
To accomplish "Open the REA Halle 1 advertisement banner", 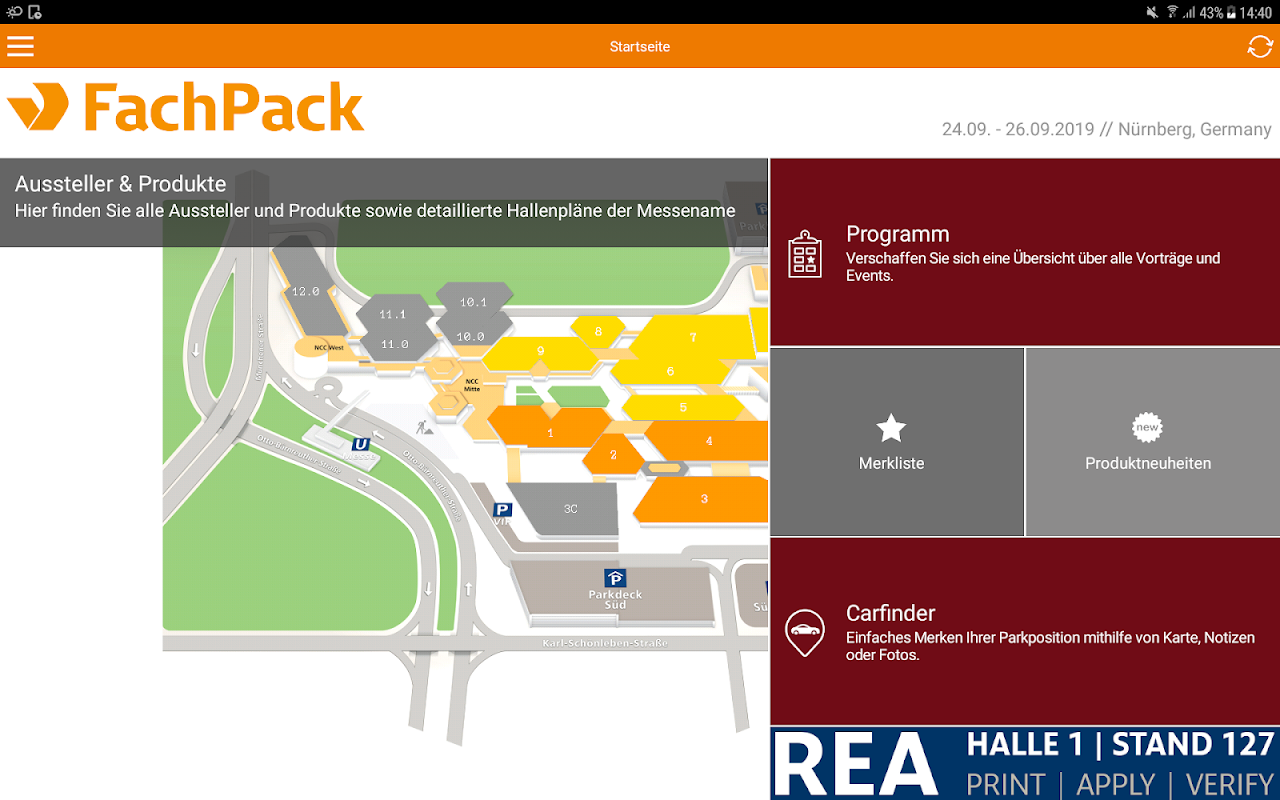I will click(1025, 763).
